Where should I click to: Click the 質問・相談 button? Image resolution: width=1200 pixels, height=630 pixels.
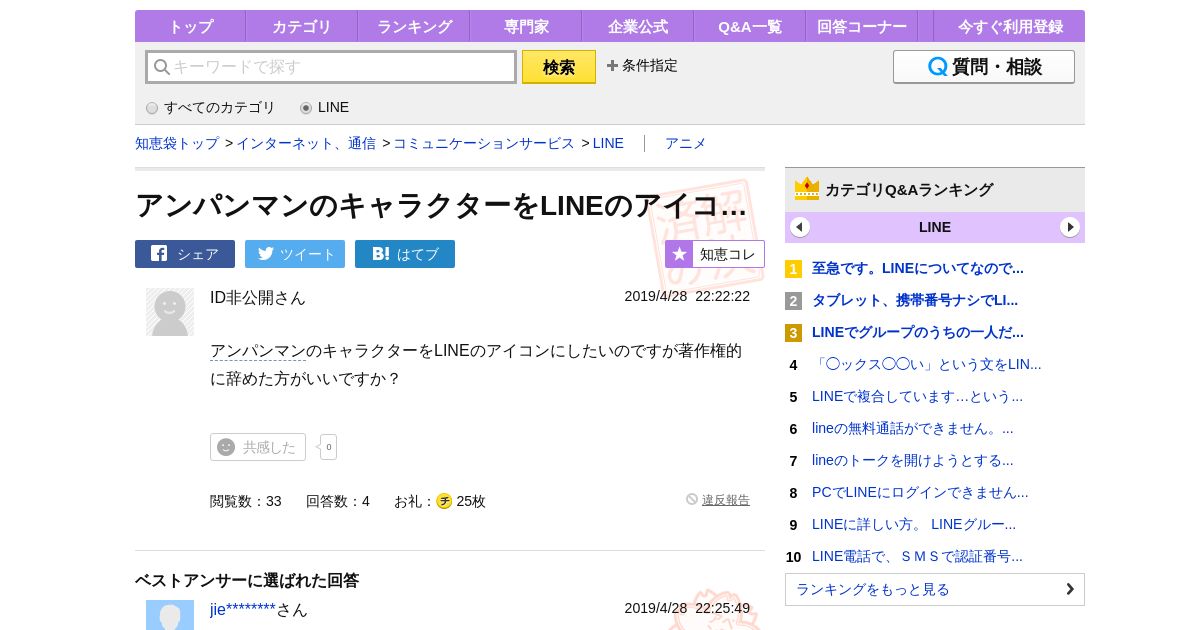click(x=984, y=67)
